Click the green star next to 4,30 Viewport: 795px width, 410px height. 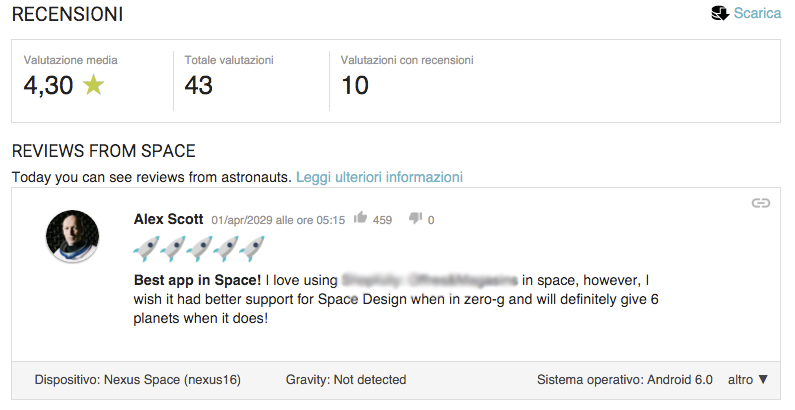coord(94,86)
